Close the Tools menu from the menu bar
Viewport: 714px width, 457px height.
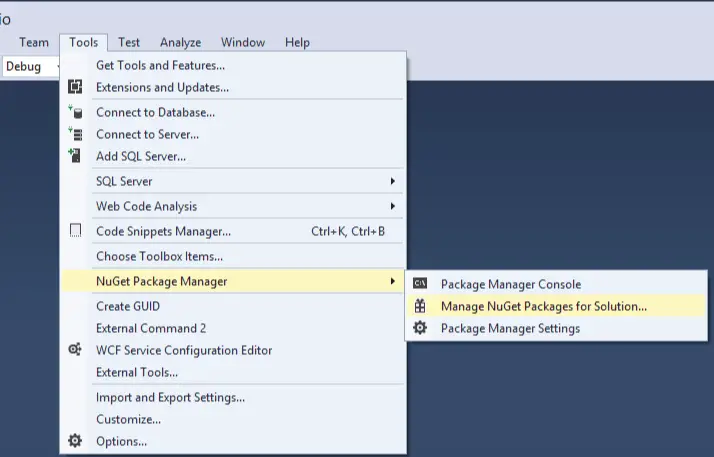[83, 42]
